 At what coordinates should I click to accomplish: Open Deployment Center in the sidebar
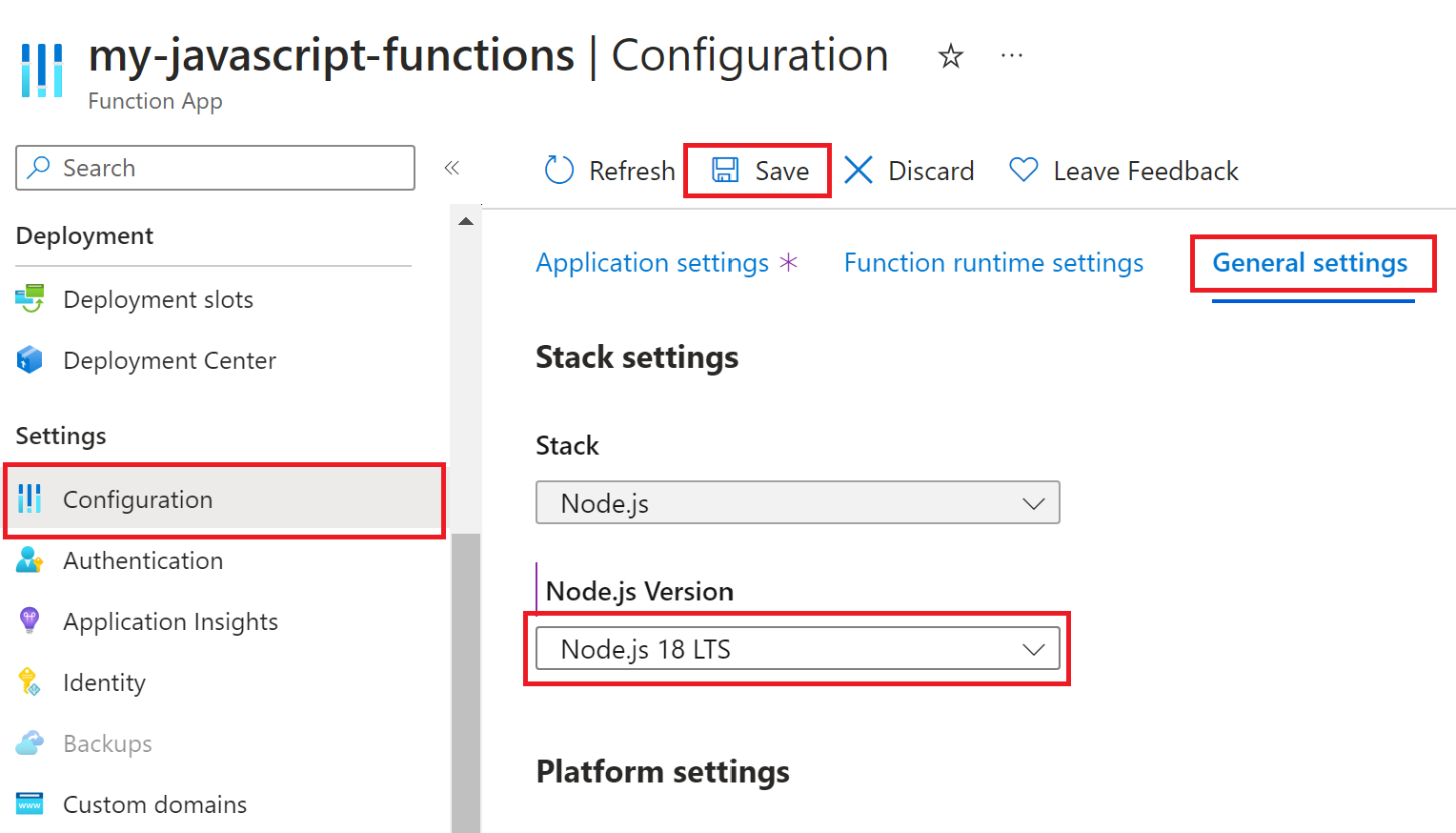pyautogui.click(x=169, y=360)
